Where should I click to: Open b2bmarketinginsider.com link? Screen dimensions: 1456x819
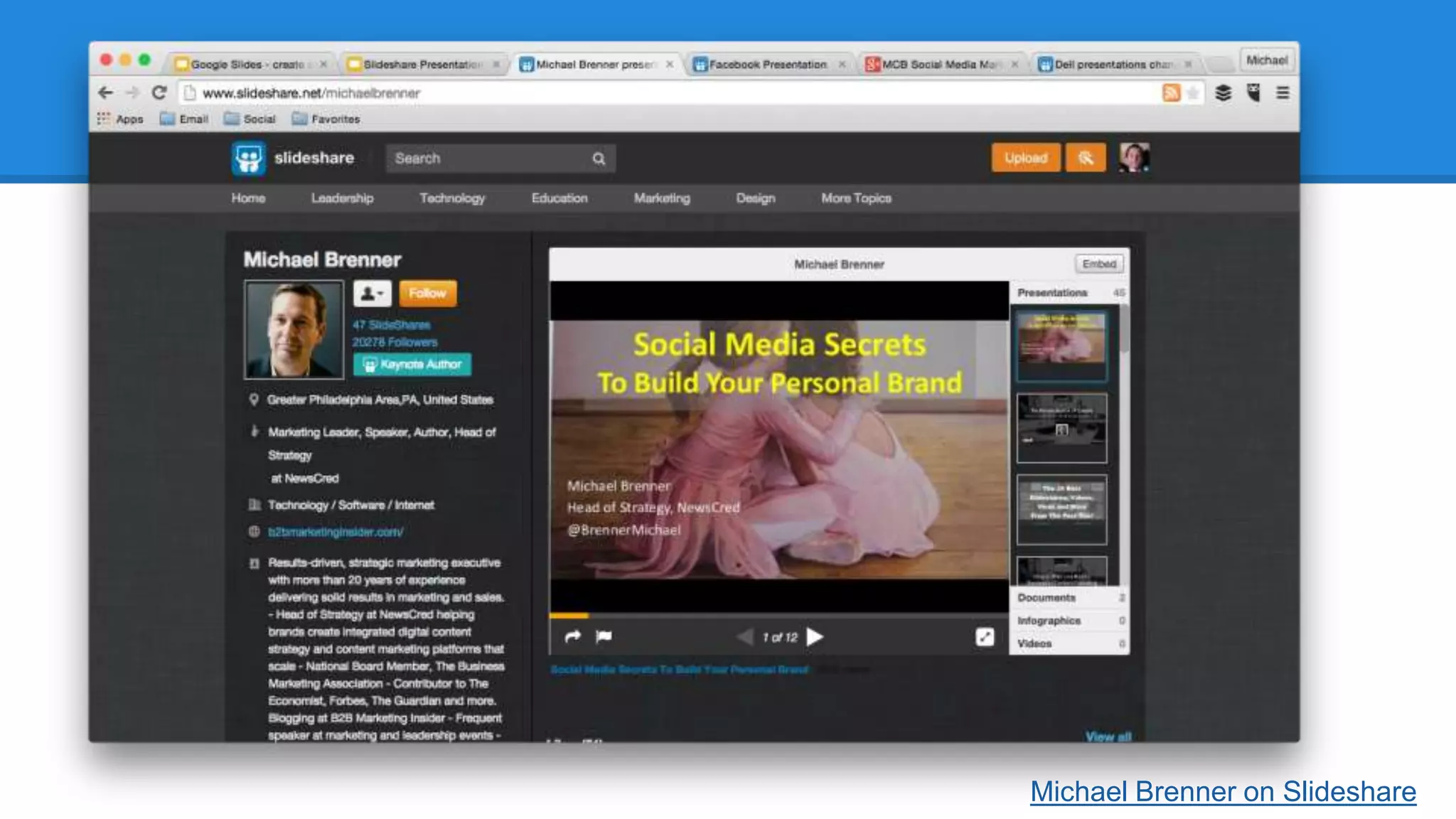tap(335, 532)
